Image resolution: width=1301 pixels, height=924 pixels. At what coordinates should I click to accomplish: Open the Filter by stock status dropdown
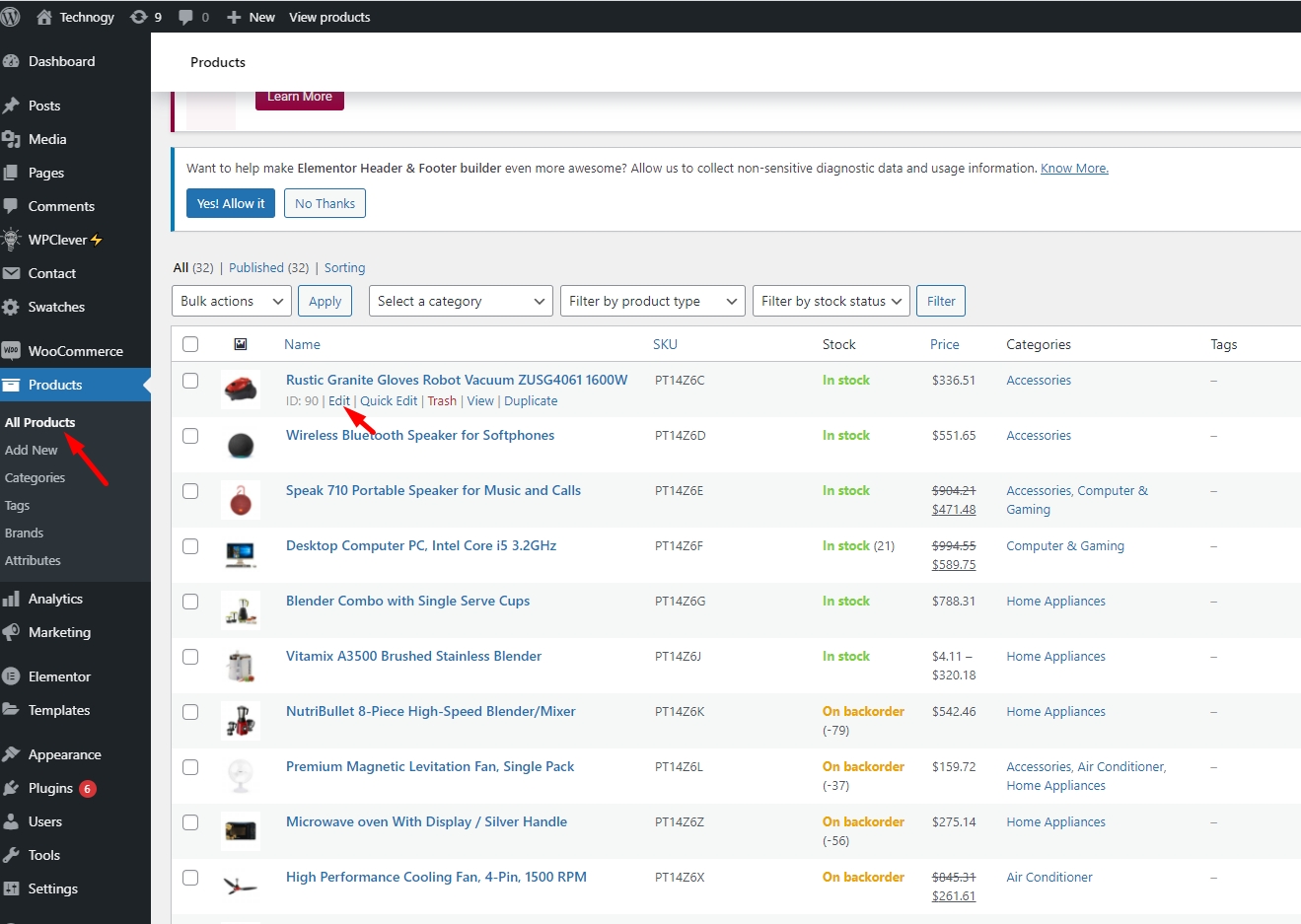[x=831, y=301]
